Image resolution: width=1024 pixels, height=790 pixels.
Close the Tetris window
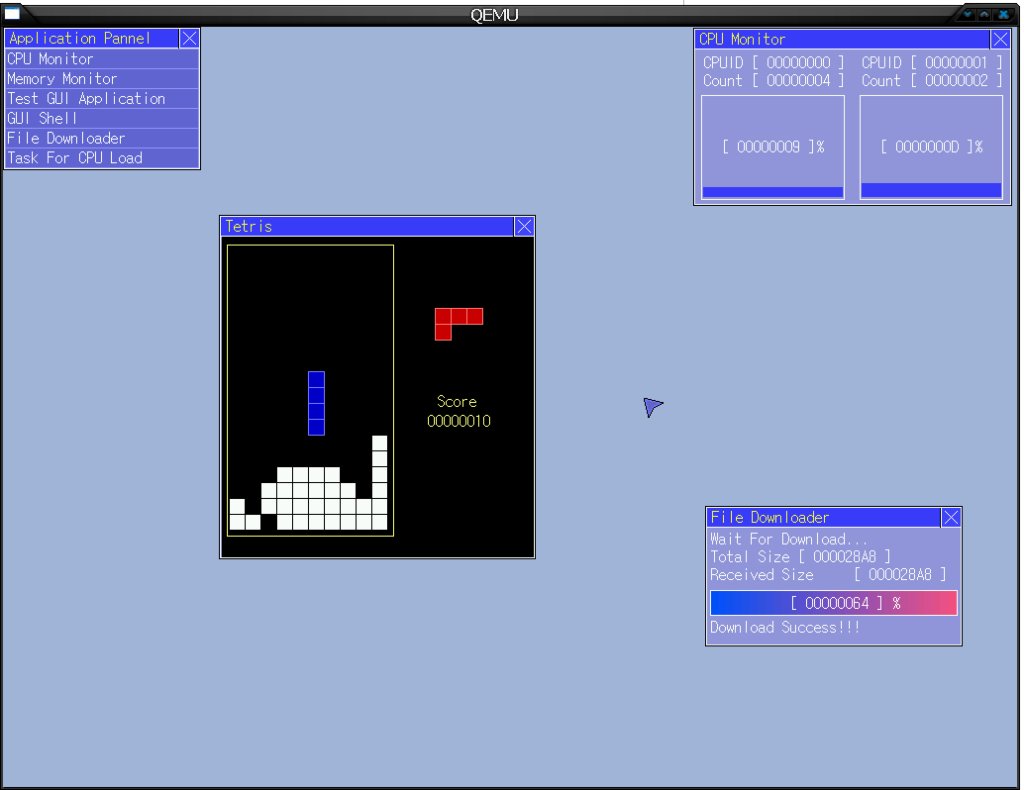524,227
